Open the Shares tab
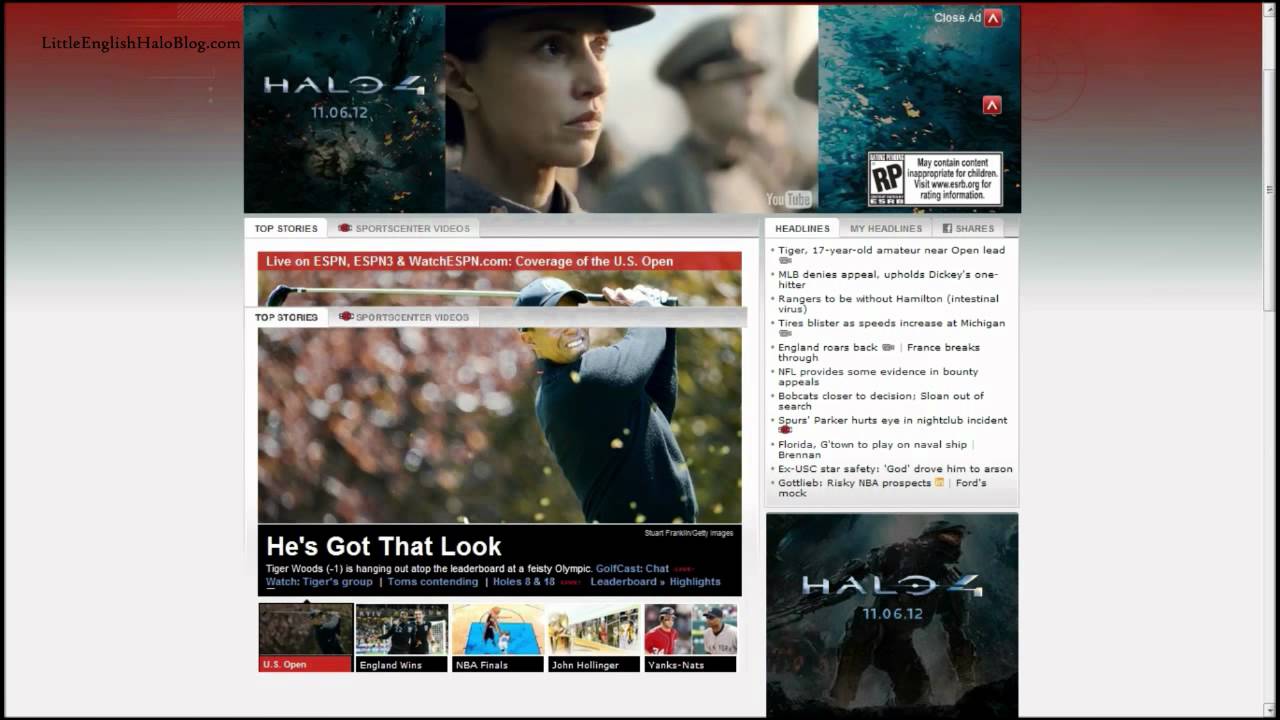 968,228
